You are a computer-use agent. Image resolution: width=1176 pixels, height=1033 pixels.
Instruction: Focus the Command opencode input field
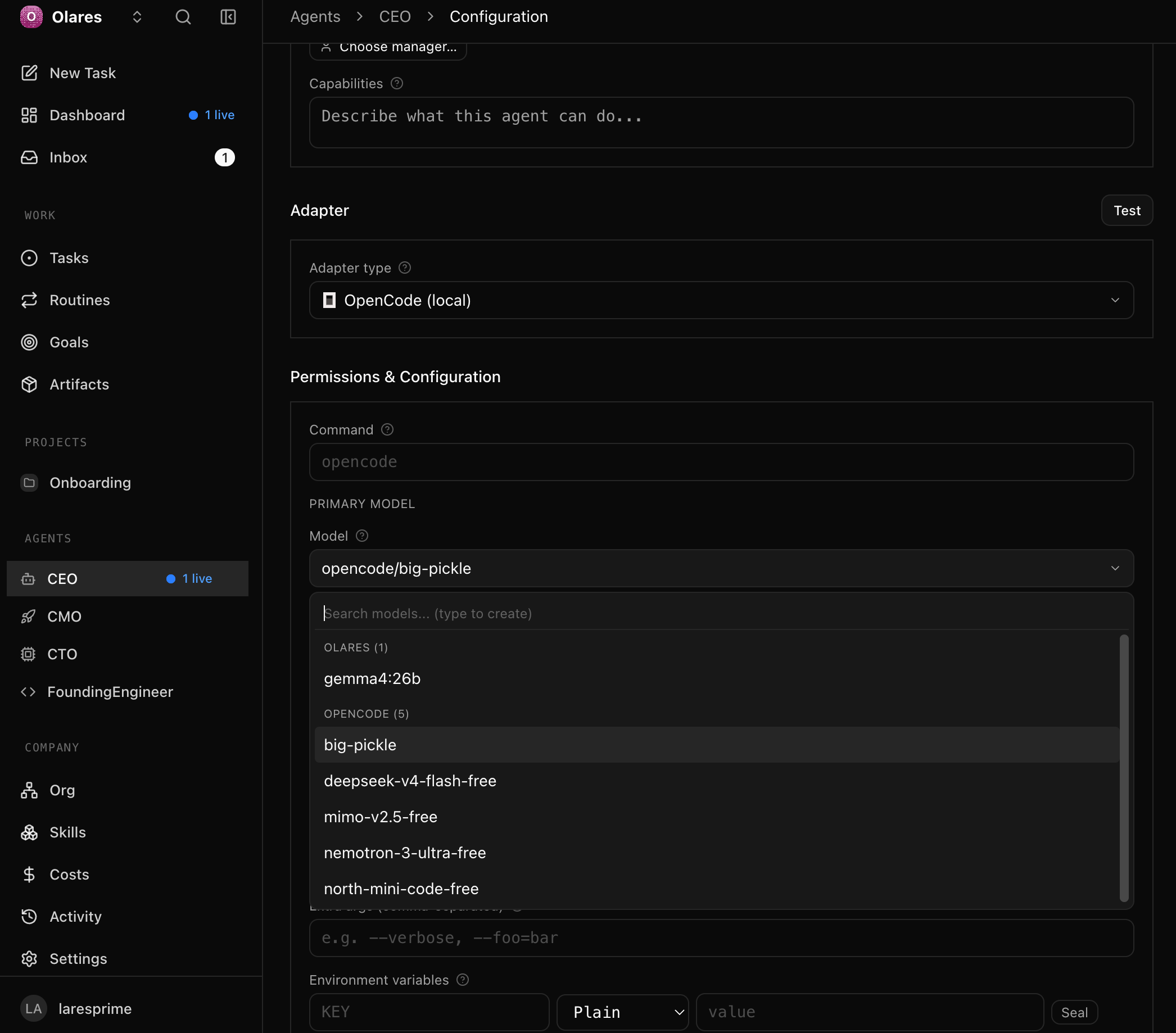click(x=721, y=462)
